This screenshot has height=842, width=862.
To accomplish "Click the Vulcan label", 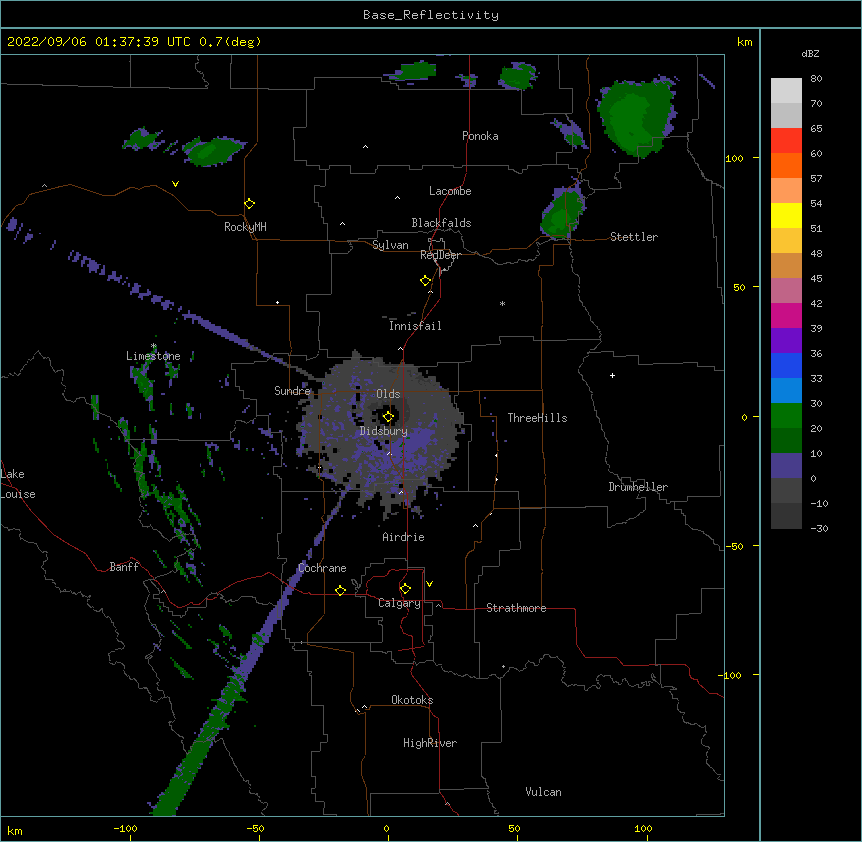I will point(543,792).
